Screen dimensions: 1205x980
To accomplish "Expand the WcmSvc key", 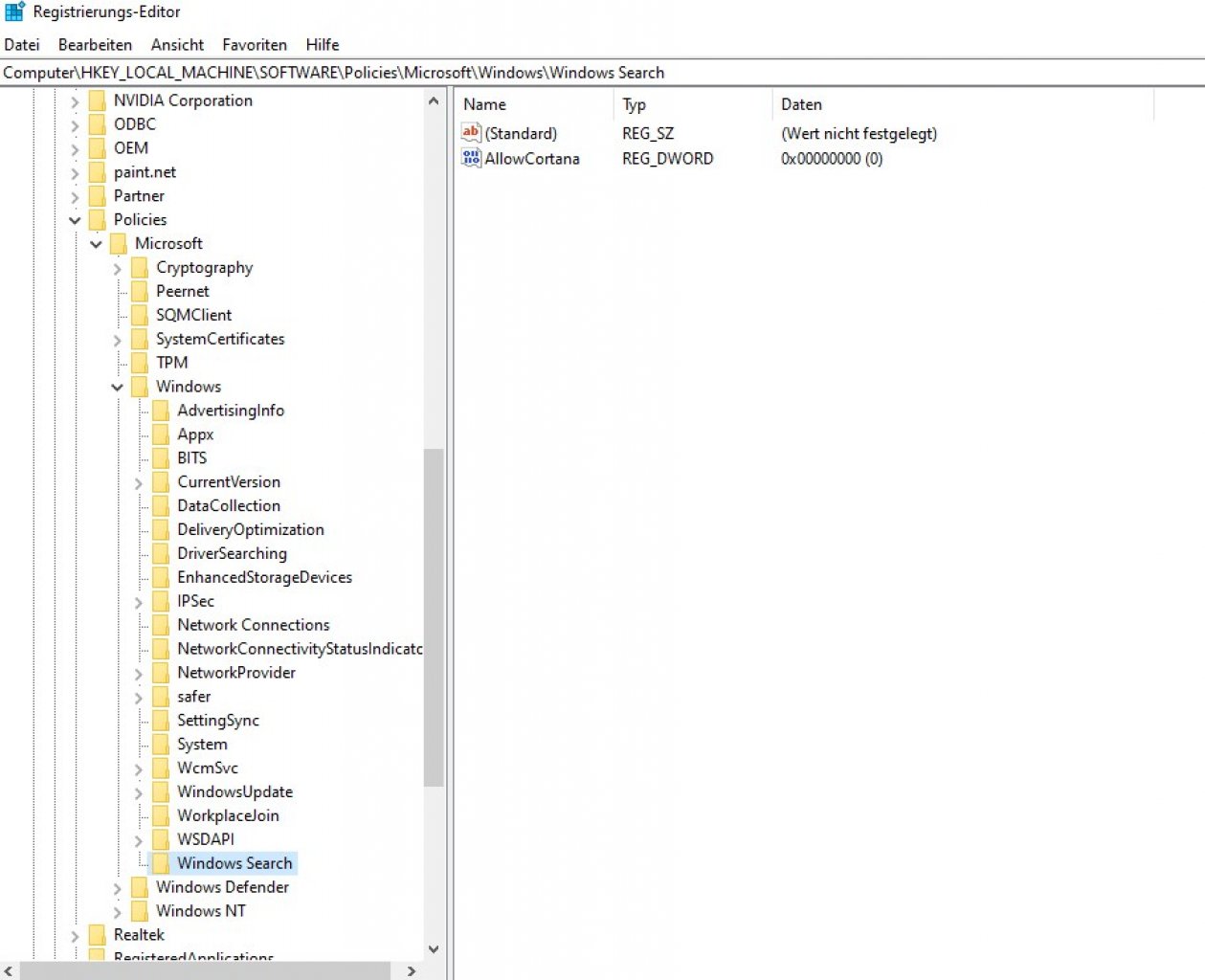I will (x=139, y=768).
